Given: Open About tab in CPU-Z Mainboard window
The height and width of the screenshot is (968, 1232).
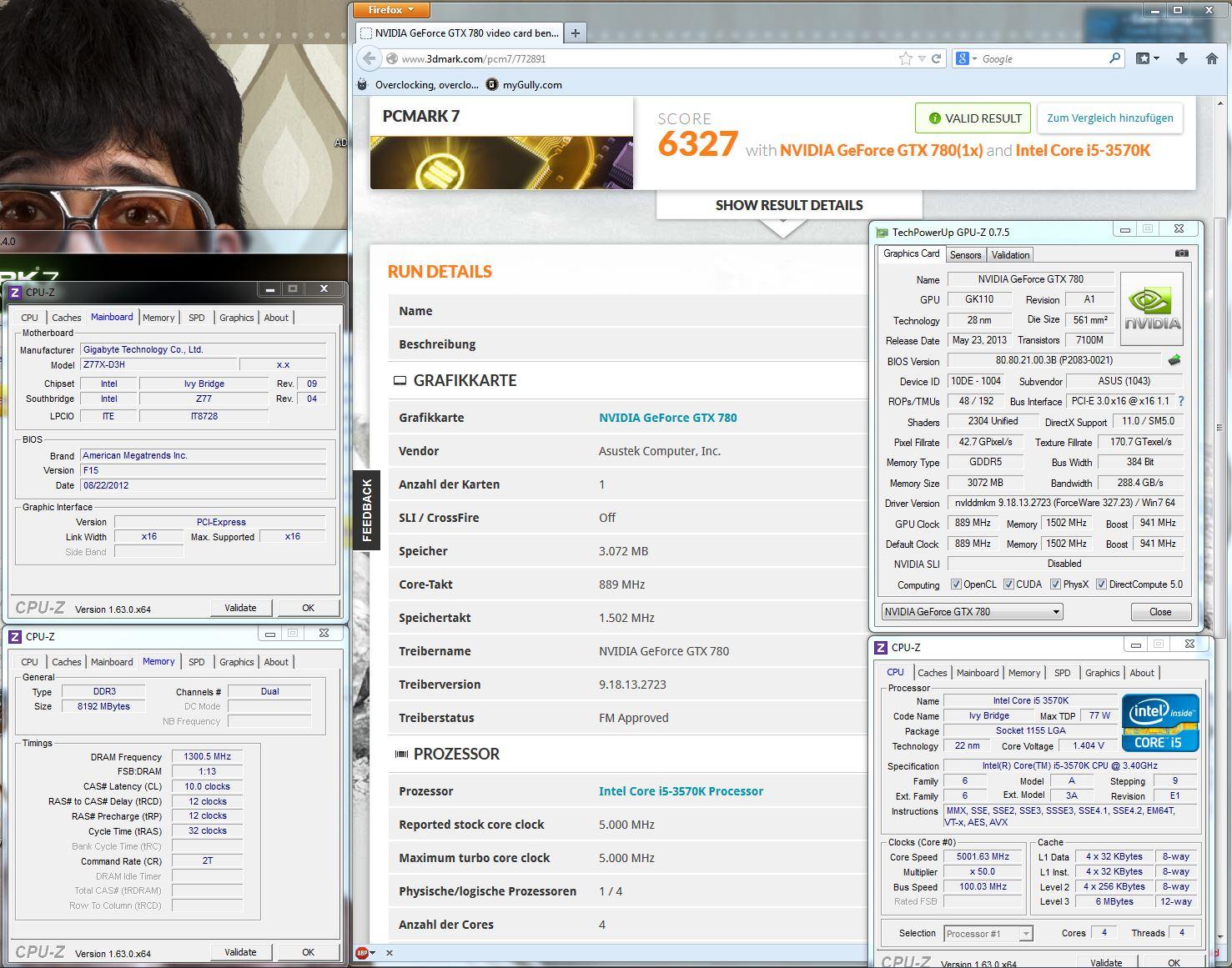Looking at the screenshot, I should [276, 318].
